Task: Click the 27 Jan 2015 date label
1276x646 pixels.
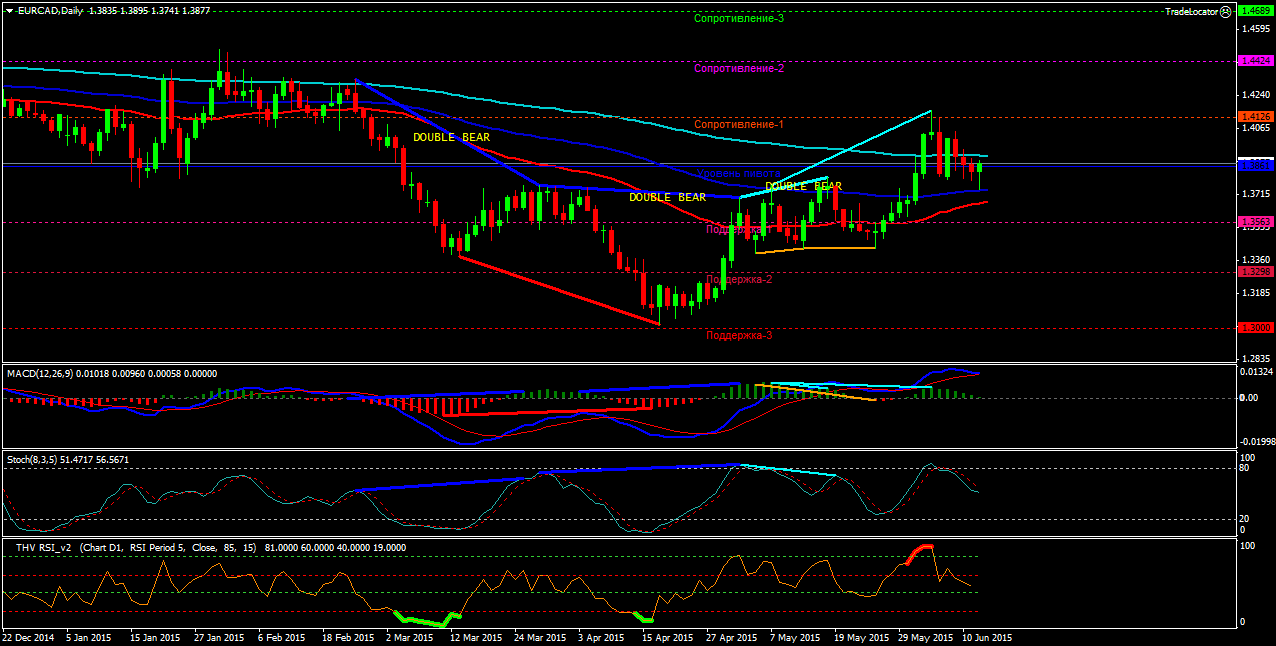Action: pos(219,637)
